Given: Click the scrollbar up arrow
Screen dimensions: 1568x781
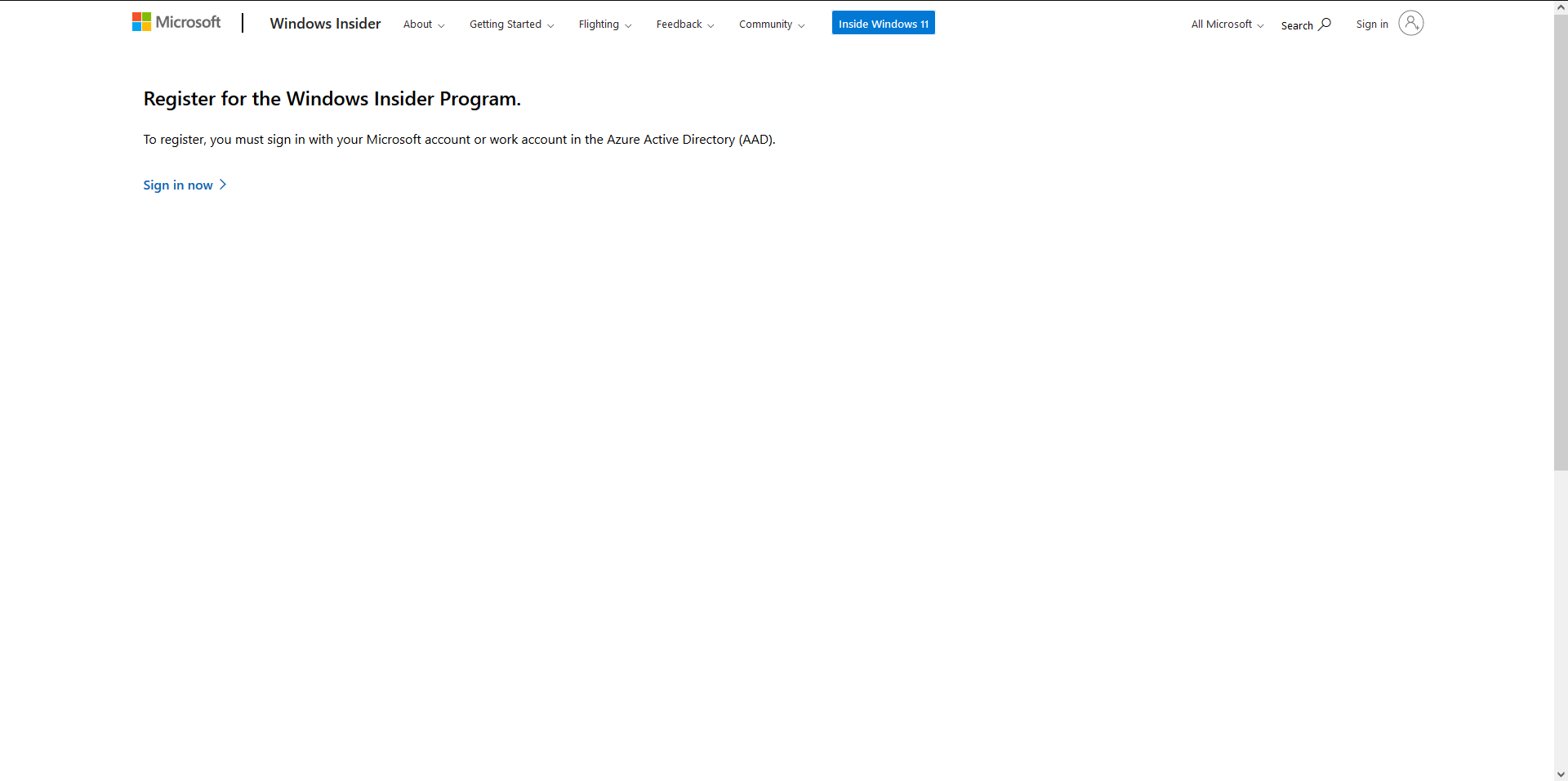Looking at the screenshot, I should tap(1561, 7).
